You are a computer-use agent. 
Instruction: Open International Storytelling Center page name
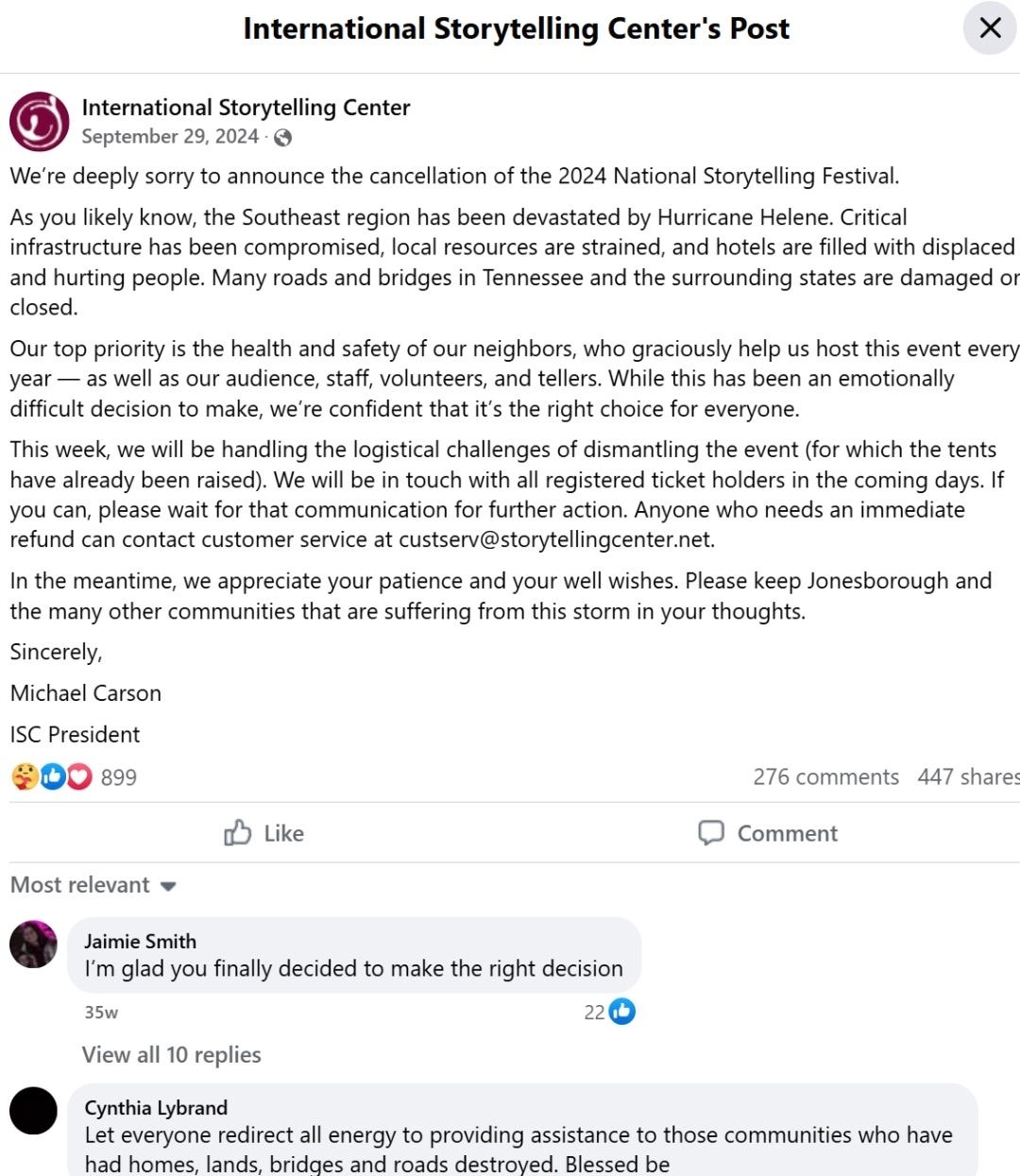coord(246,108)
